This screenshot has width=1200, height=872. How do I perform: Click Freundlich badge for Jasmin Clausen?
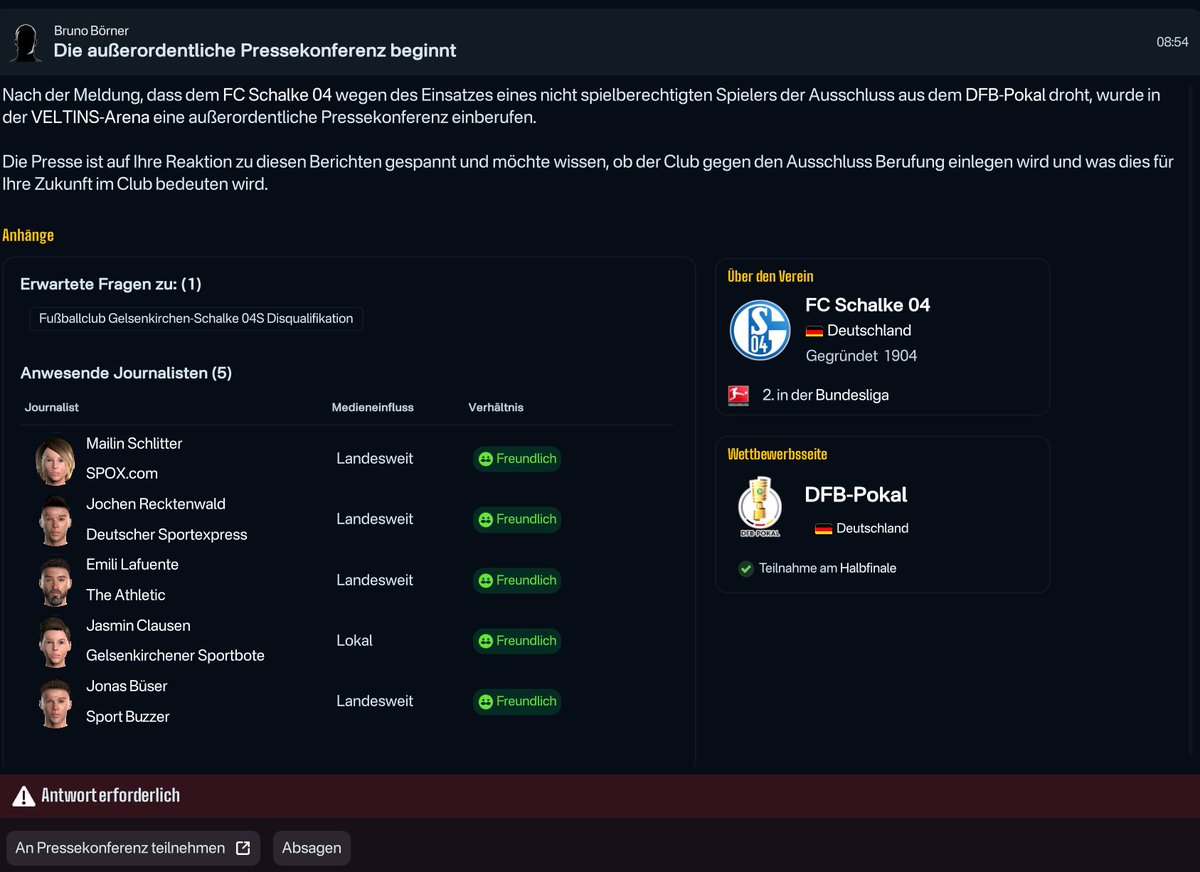pos(517,641)
